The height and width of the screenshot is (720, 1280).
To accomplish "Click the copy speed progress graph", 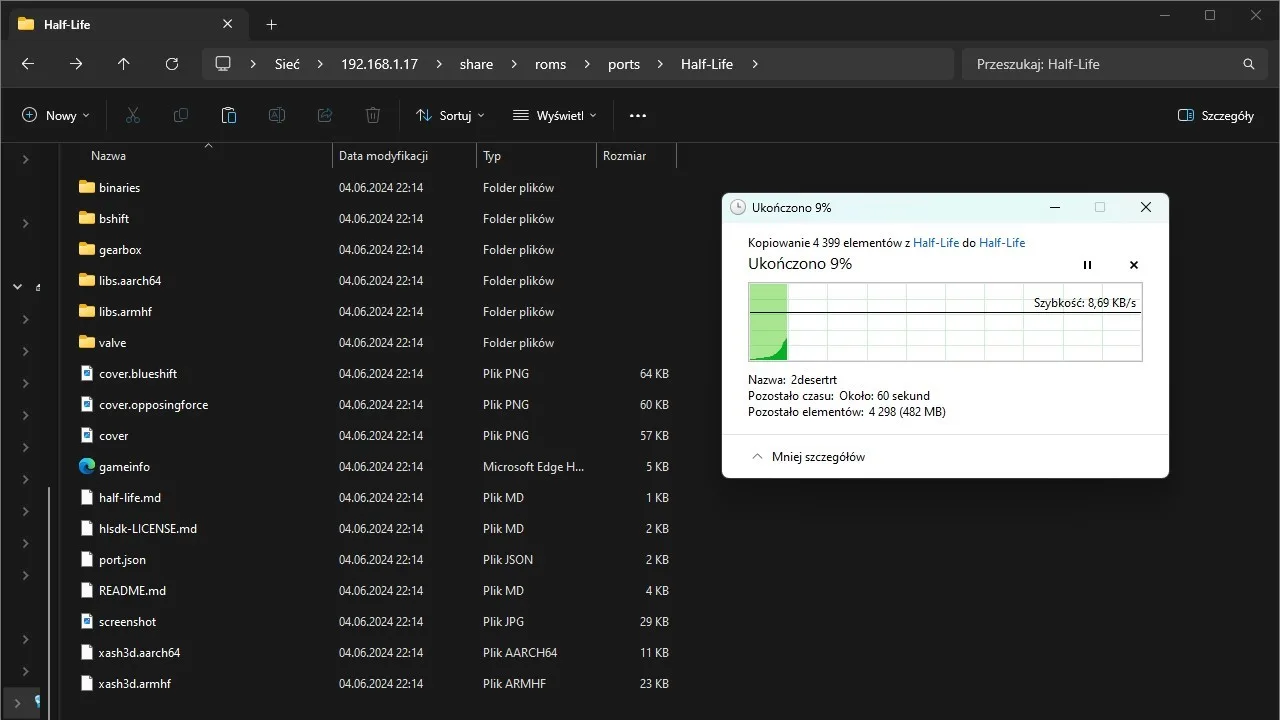I will [x=945, y=322].
